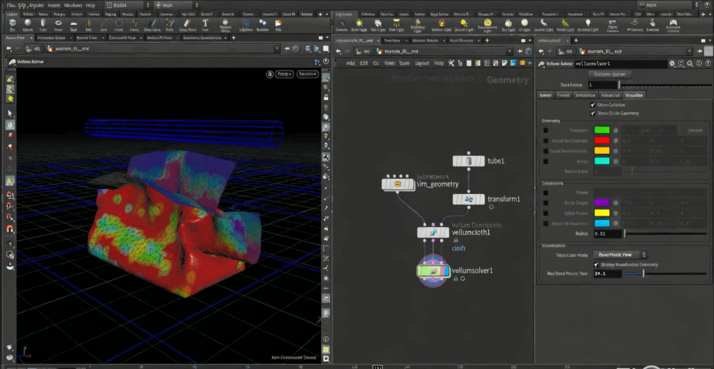Open parameter gear menu for vellumsolver1
Viewport: 714px width, 369px height.
pyautogui.click(x=672, y=64)
